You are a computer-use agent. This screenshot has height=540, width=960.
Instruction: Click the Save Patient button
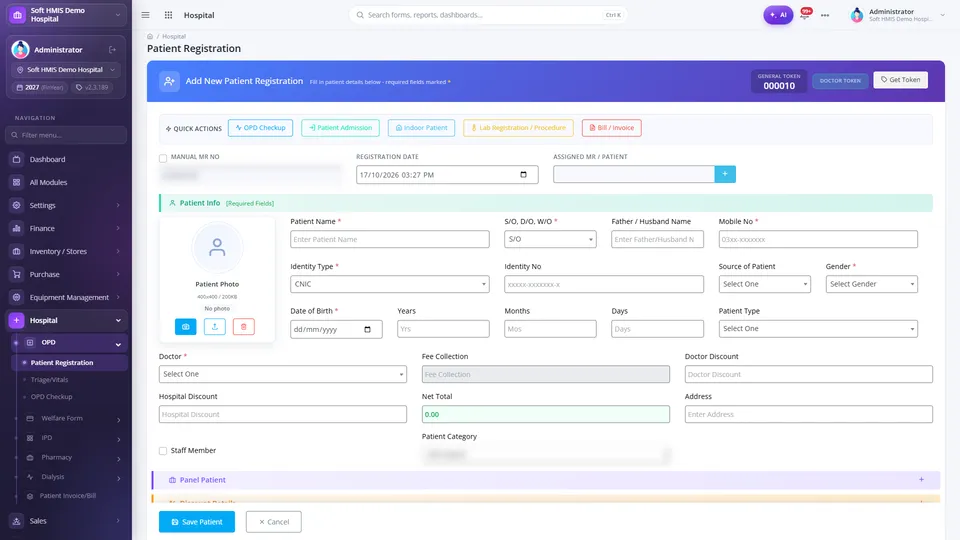[197, 522]
